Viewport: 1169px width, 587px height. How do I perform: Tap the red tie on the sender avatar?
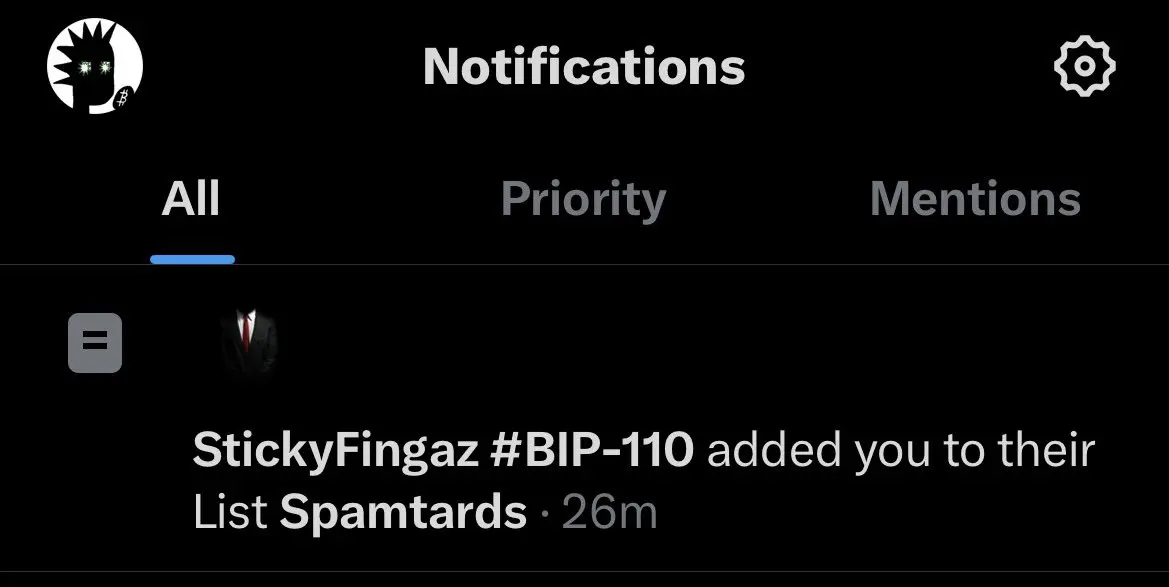(246, 333)
